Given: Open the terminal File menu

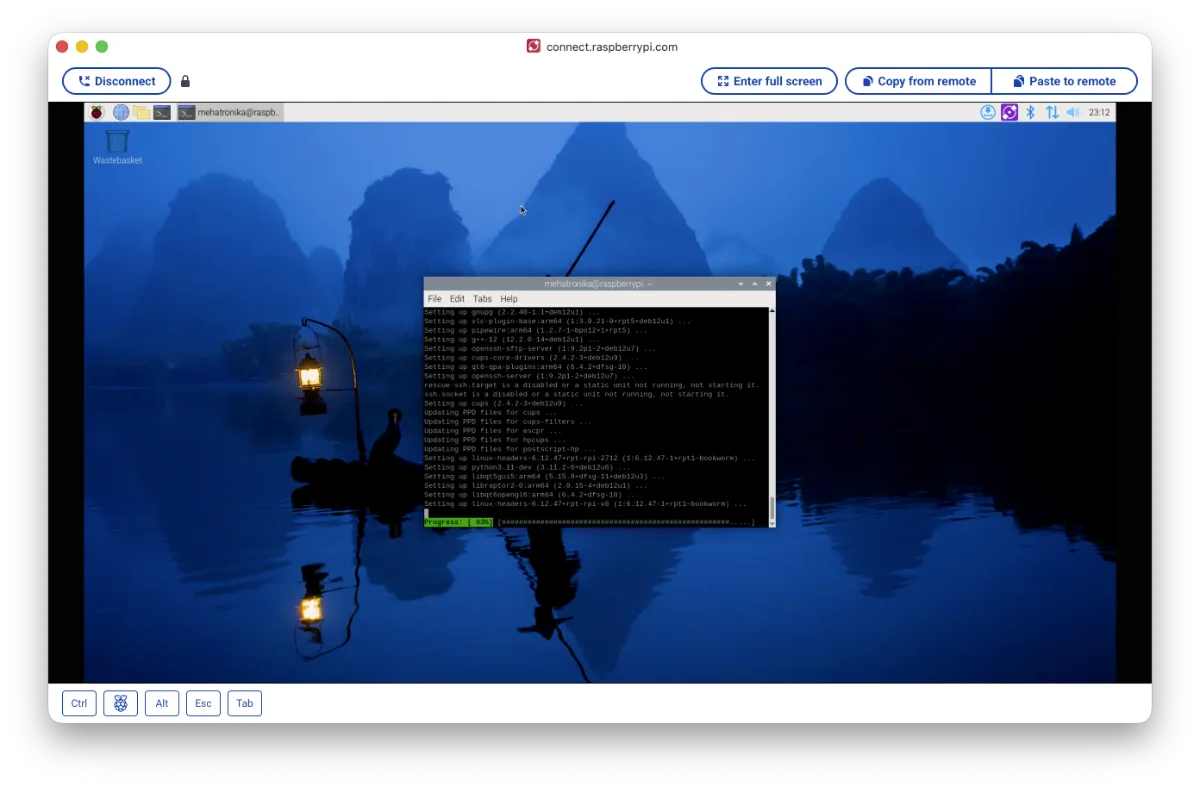Looking at the screenshot, I should coord(434,299).
